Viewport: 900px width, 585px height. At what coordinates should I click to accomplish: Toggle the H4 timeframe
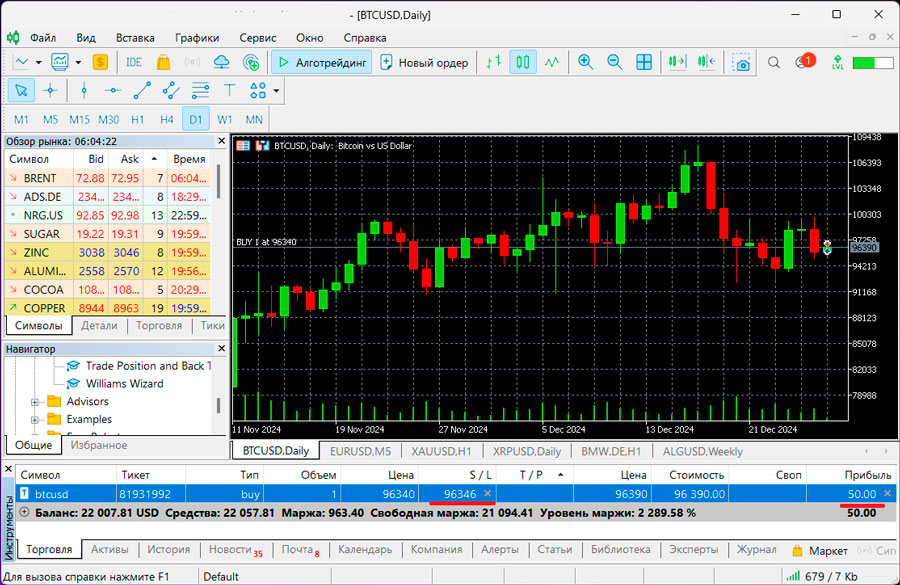[x=166, y=120]
